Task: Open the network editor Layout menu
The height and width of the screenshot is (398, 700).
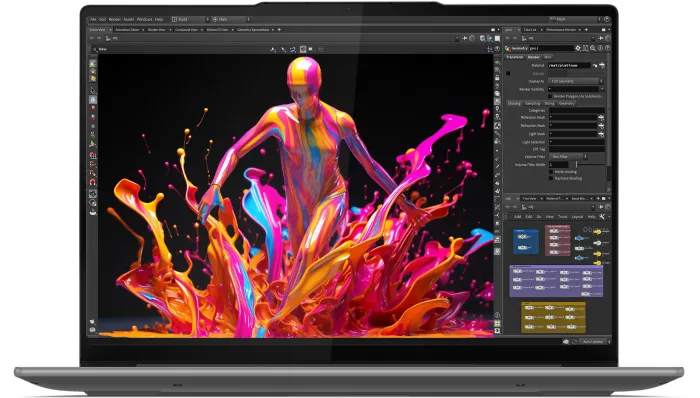Action: pyautogui.click(x=577, y=217)
